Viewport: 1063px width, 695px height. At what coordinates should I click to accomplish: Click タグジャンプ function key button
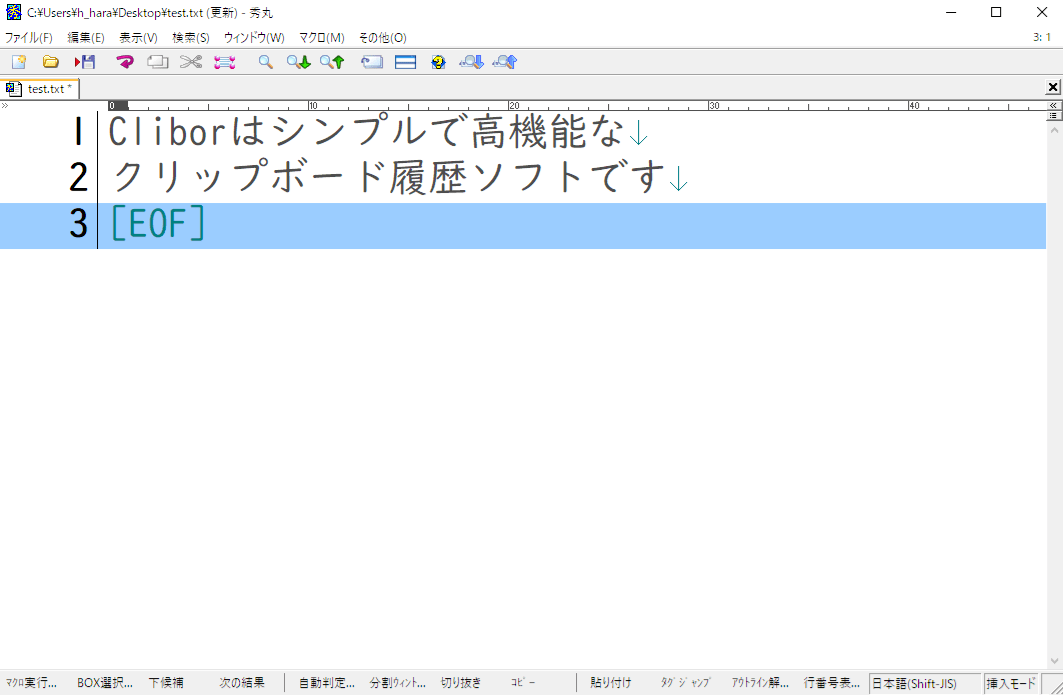click(685, 683)
